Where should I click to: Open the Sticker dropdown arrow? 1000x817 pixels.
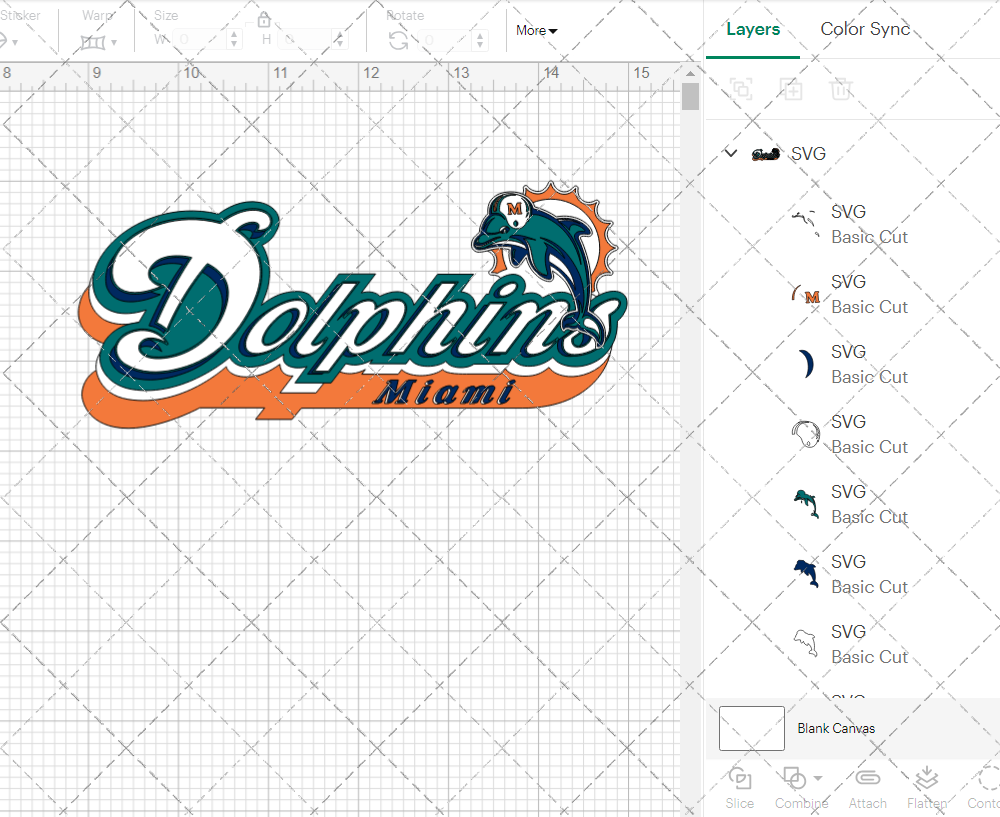[15, 43]
